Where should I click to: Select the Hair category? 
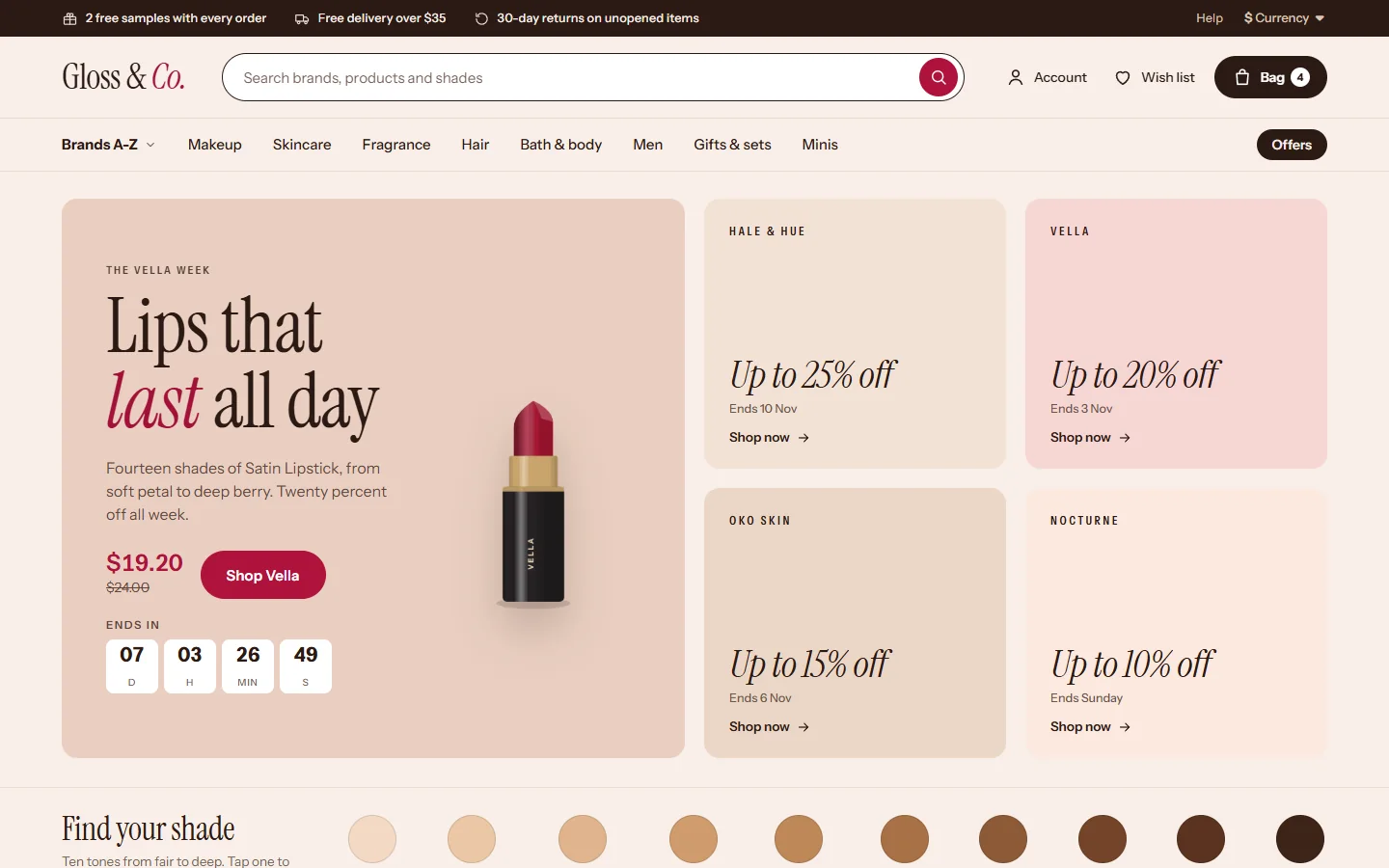point(476,145)
